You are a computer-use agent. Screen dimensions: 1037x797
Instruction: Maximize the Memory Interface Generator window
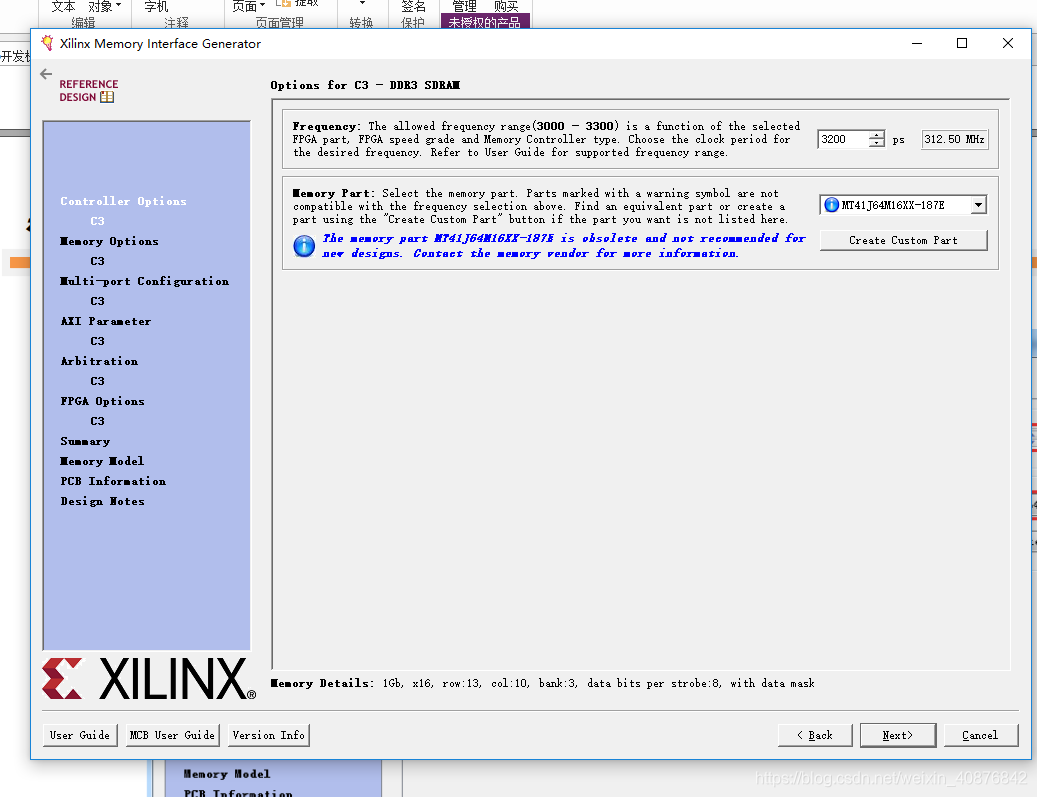point(962,43)
